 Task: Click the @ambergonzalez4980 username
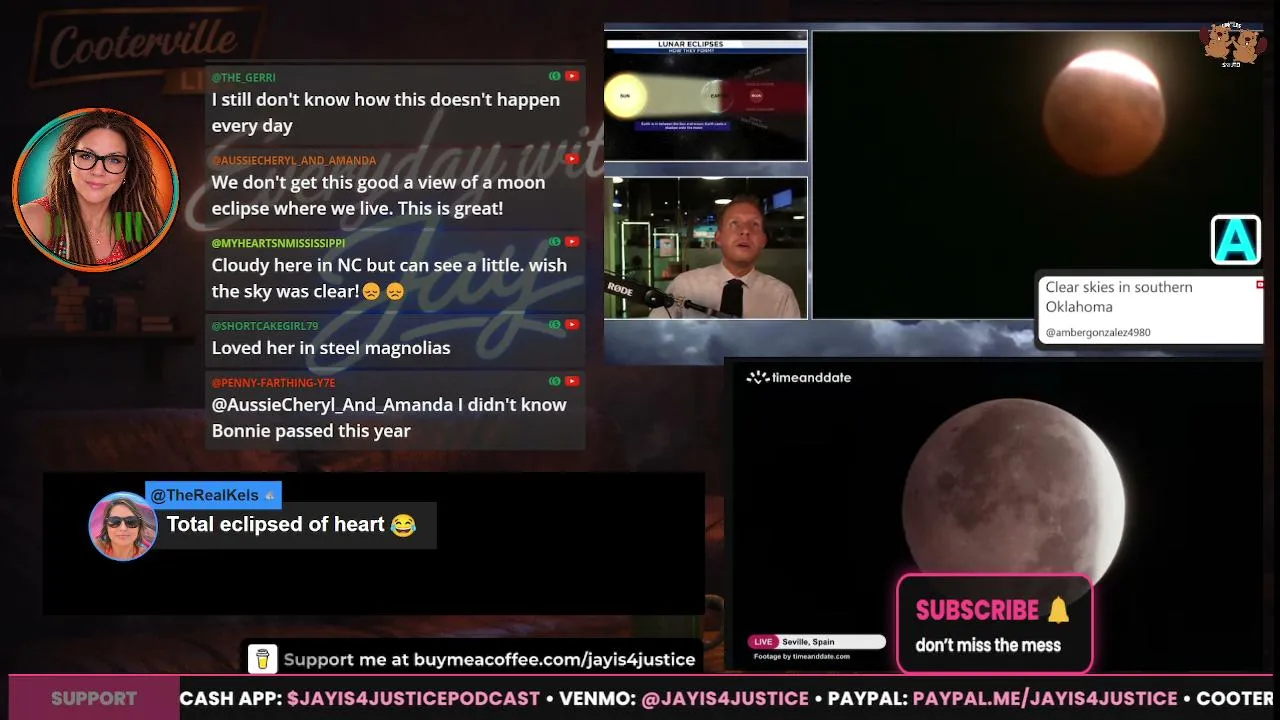pyautogui.click(x=1098, y=332)
